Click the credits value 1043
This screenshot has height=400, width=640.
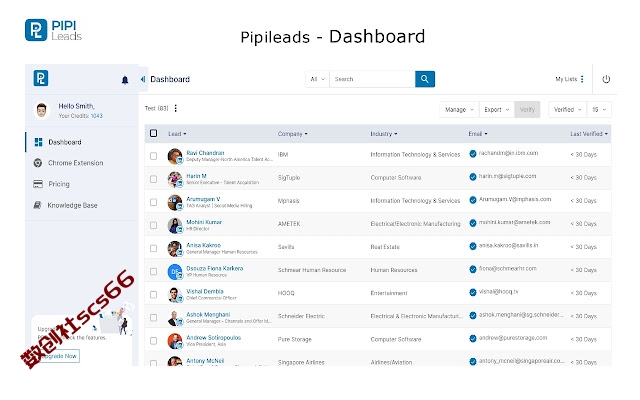[97, 116]
